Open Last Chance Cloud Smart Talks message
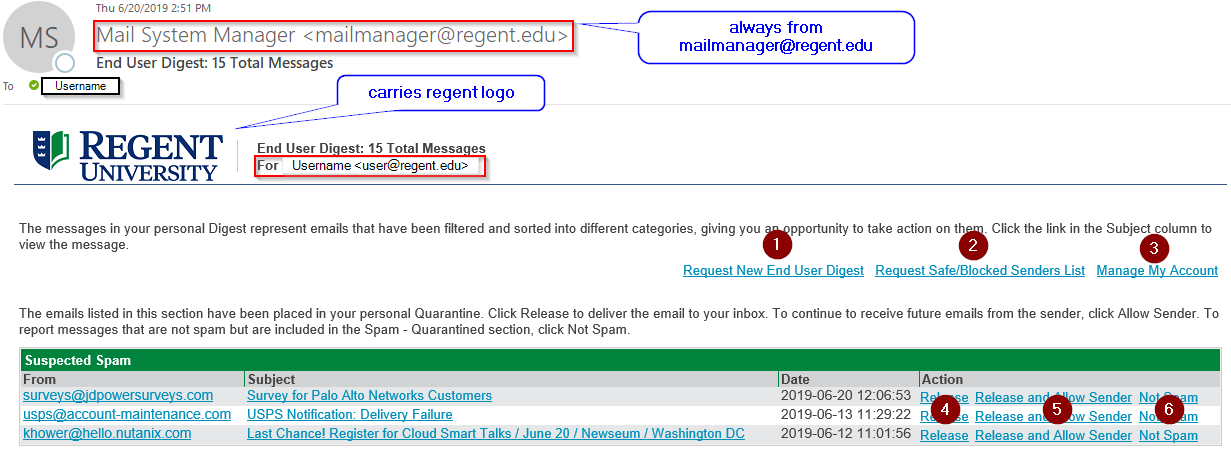Viewport: 1231px width, 453px height. pyautogui.click(x=495, y=434)
